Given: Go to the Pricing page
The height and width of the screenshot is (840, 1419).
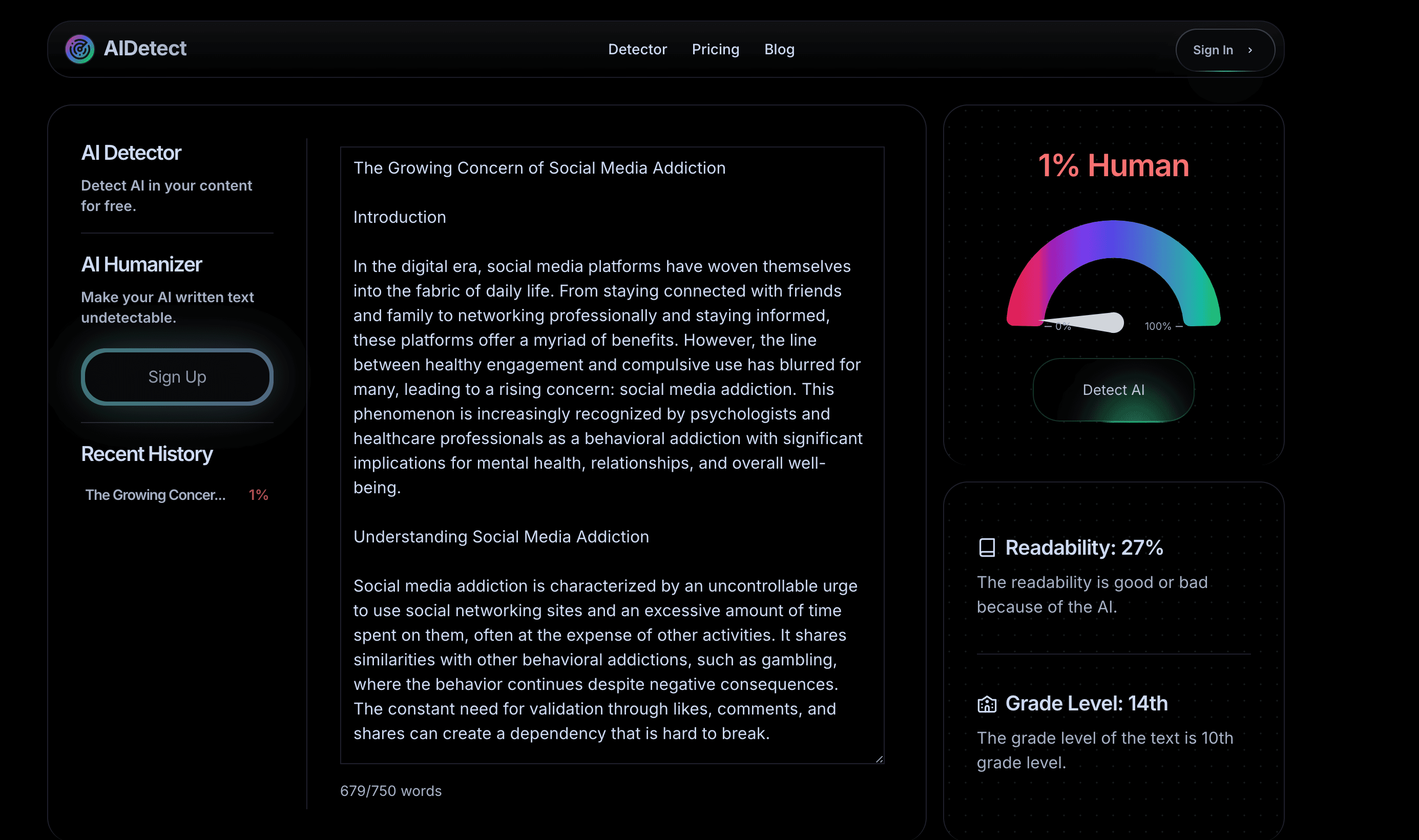Looking at the screenshot, I should 715,49.
